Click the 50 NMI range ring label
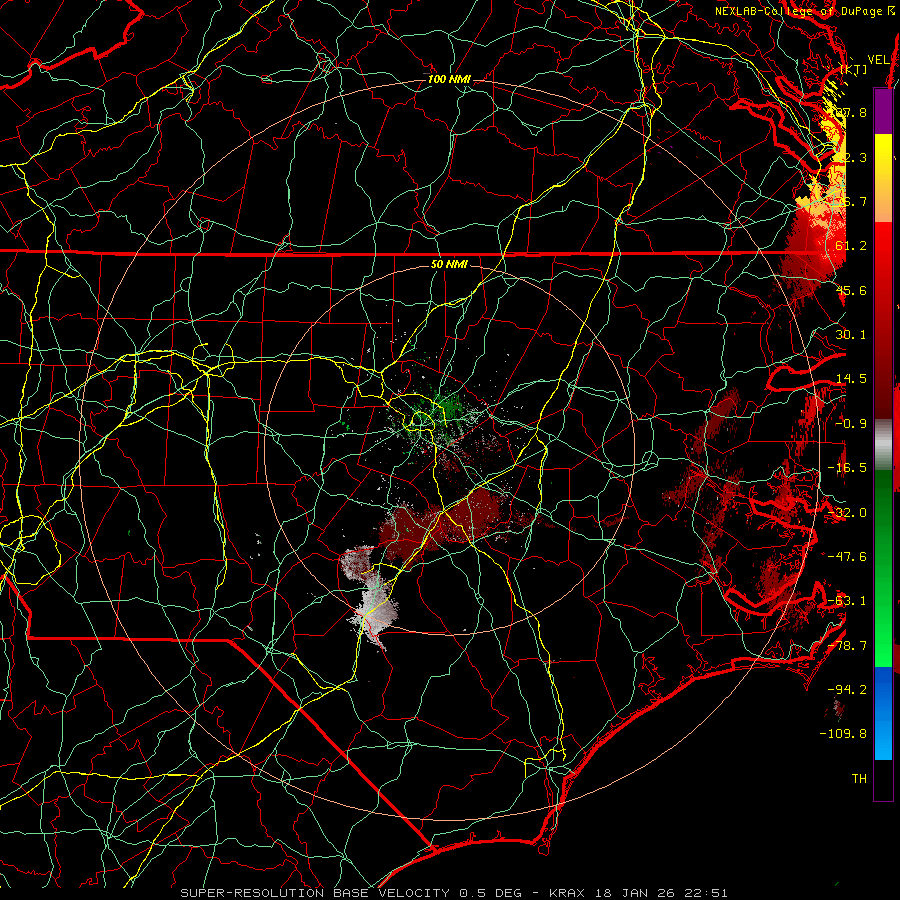The width and height of the screenshot is (900, 900). (x=449, y=264)
